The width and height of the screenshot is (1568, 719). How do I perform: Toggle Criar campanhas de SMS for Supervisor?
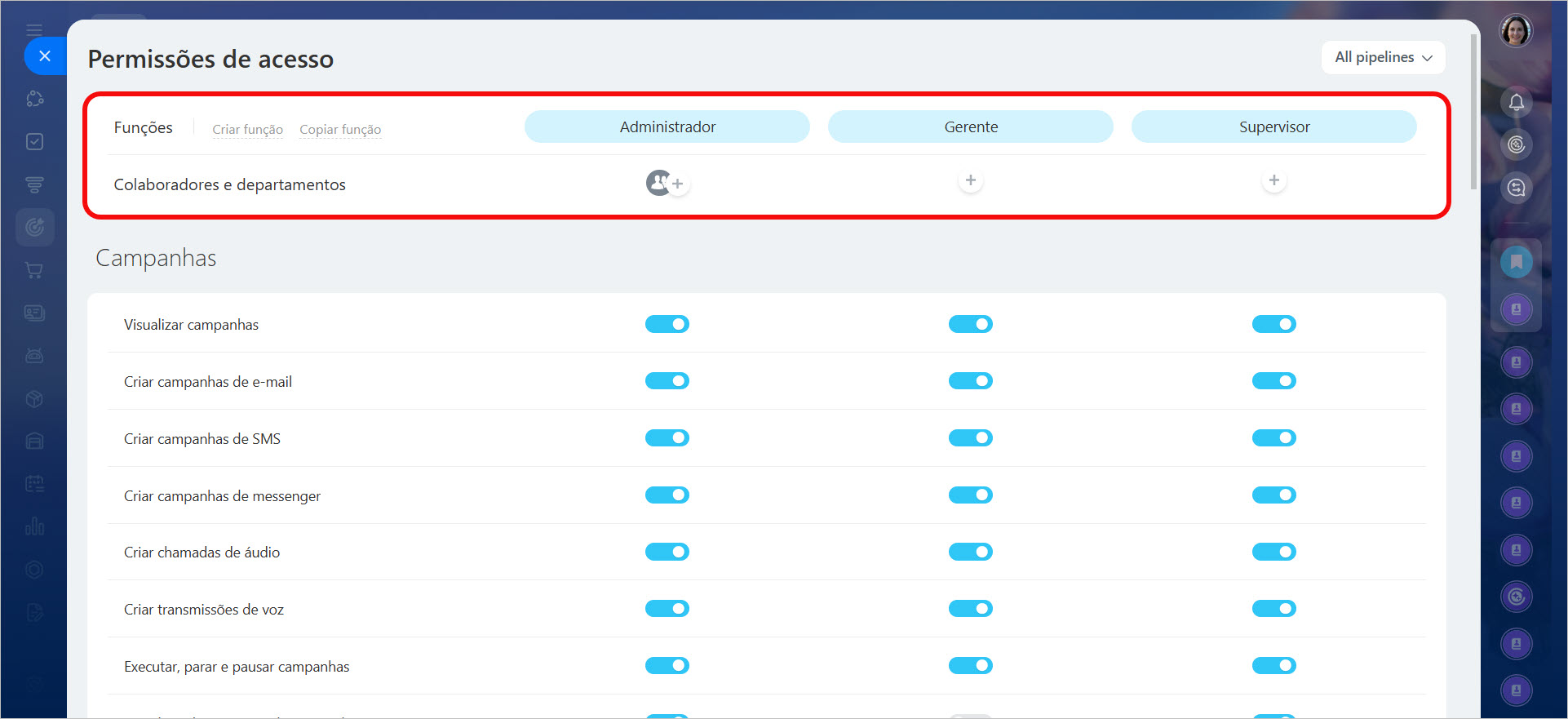pos(1274,438)
